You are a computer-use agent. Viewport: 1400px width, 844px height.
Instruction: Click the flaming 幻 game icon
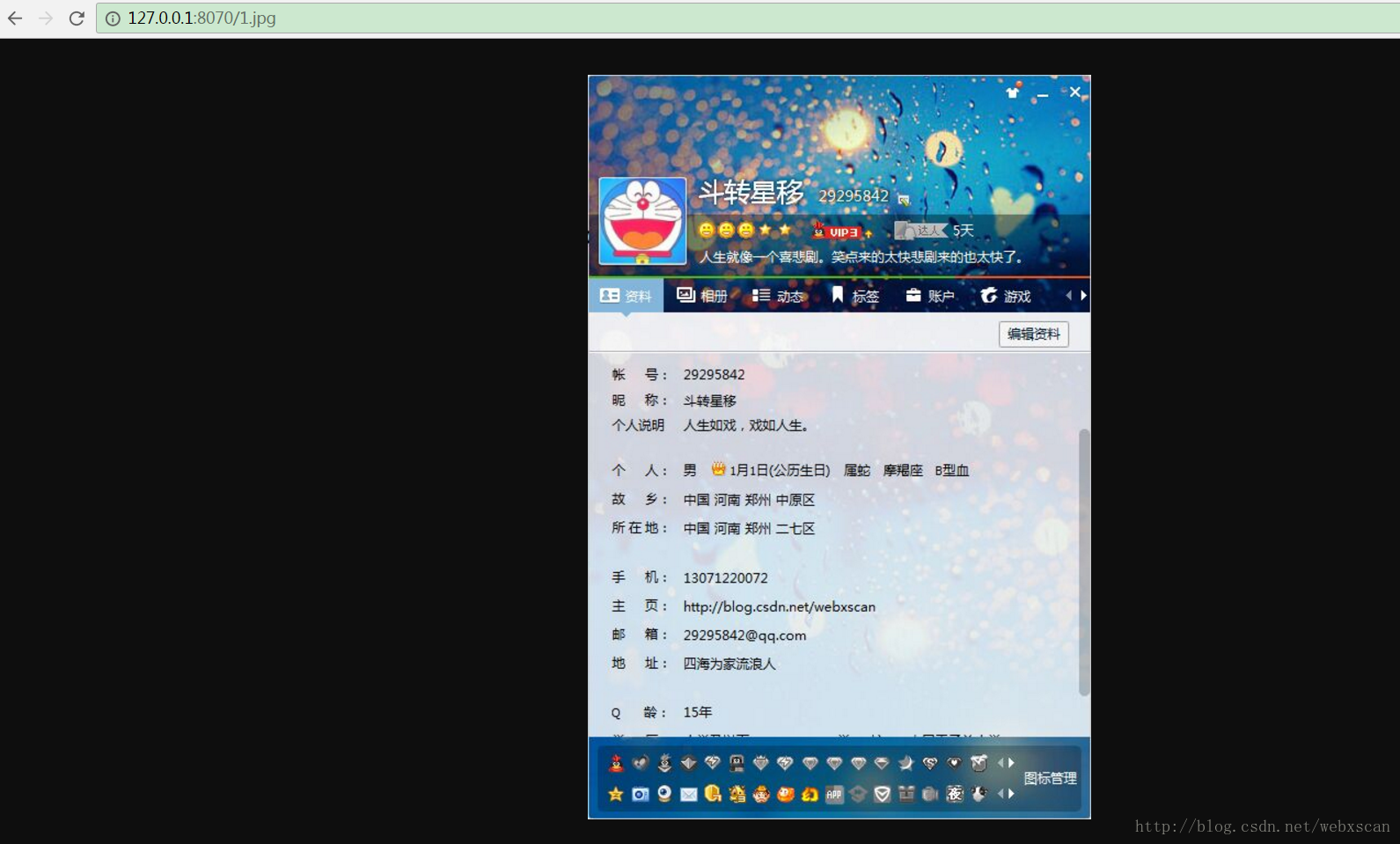pyautogui.click(x=810, y=795)
